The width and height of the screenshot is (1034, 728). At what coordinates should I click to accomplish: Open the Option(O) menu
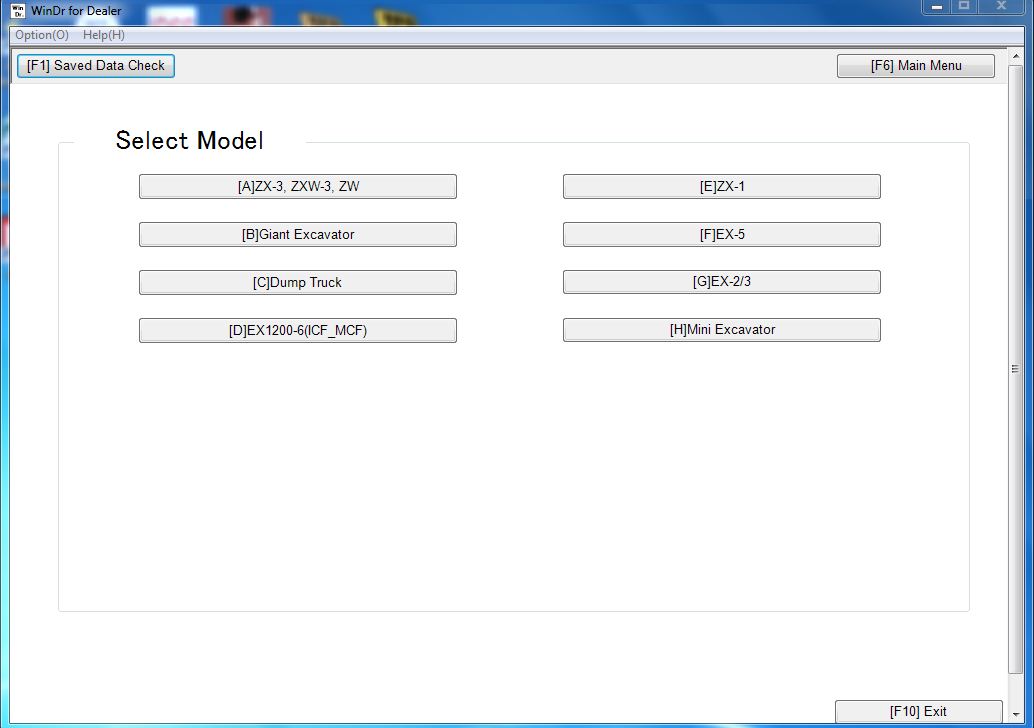click(x=42, y=35)
